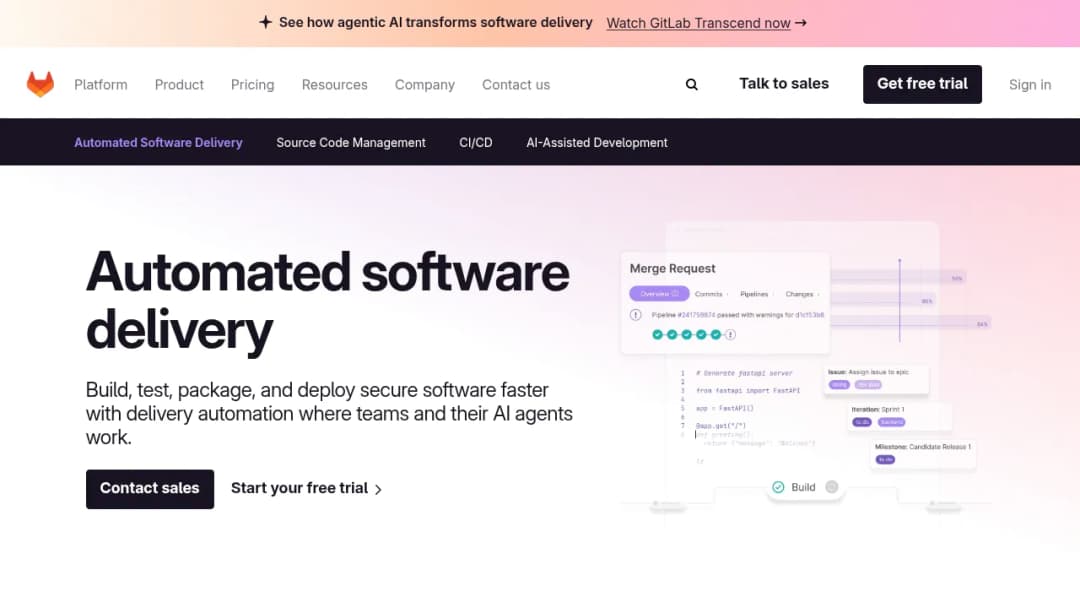Viewport: 1080px width, 608px height.
Task: Open the Product menu
Action: tap(179, 85)
